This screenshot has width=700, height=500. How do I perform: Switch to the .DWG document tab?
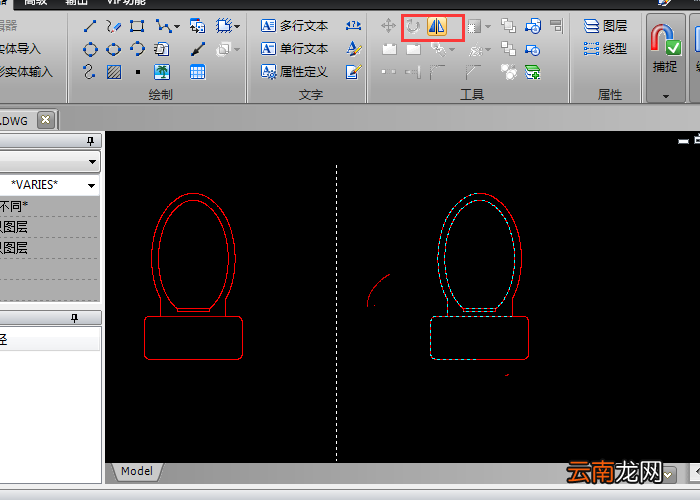pos(14,121)
